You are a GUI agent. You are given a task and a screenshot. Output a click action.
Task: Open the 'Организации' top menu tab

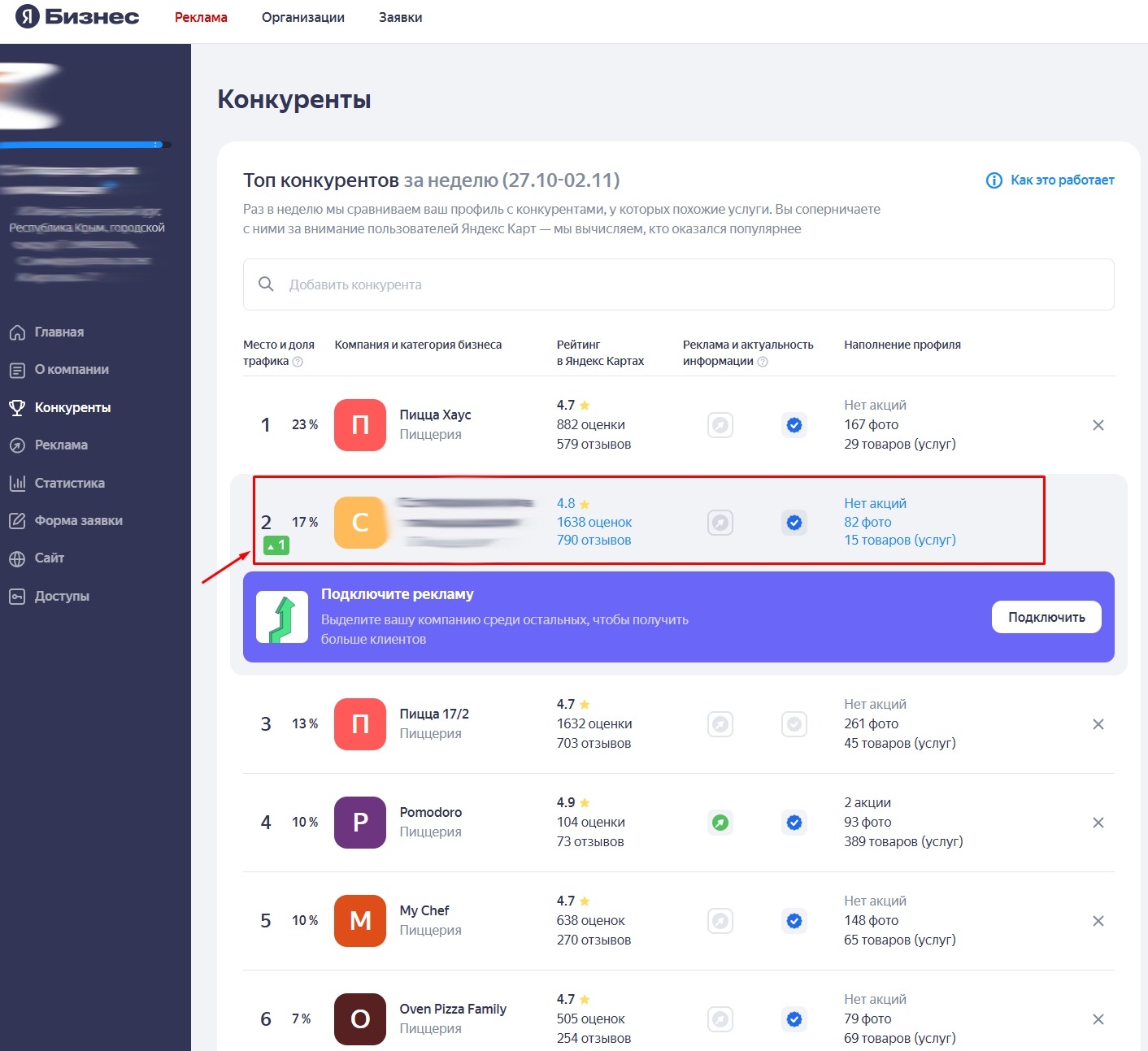[x=302, y=17]
